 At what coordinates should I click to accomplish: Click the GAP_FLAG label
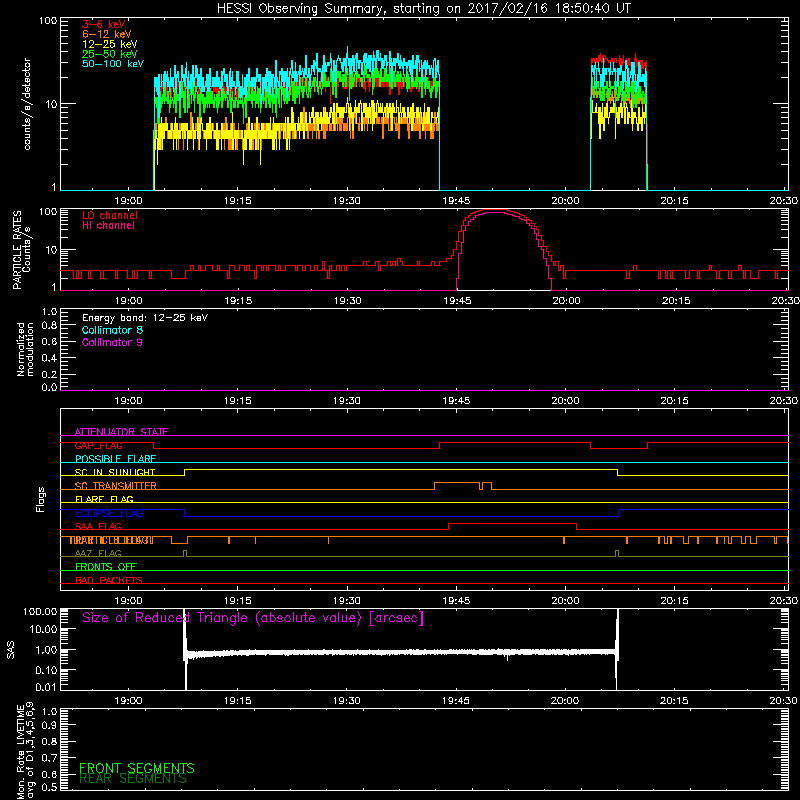coord(98,445)
